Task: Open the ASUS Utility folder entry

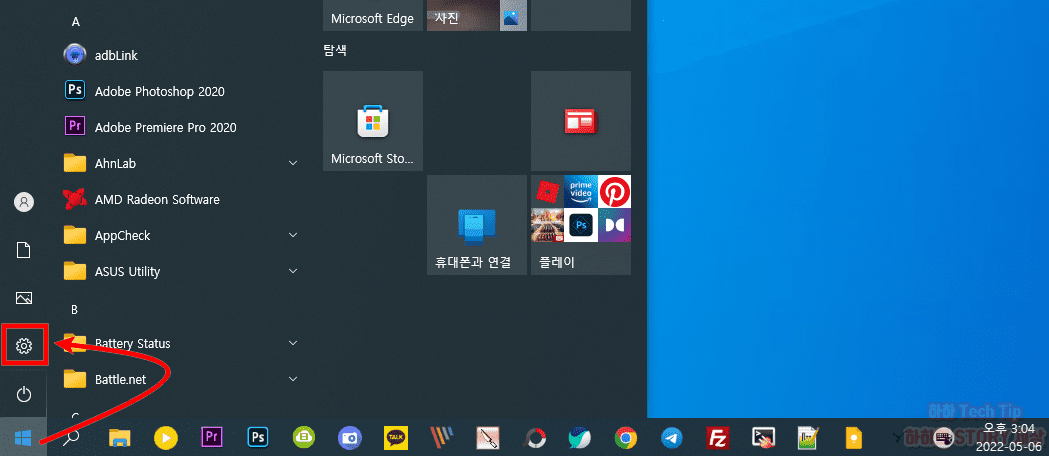Action: [x=183, y=271]
